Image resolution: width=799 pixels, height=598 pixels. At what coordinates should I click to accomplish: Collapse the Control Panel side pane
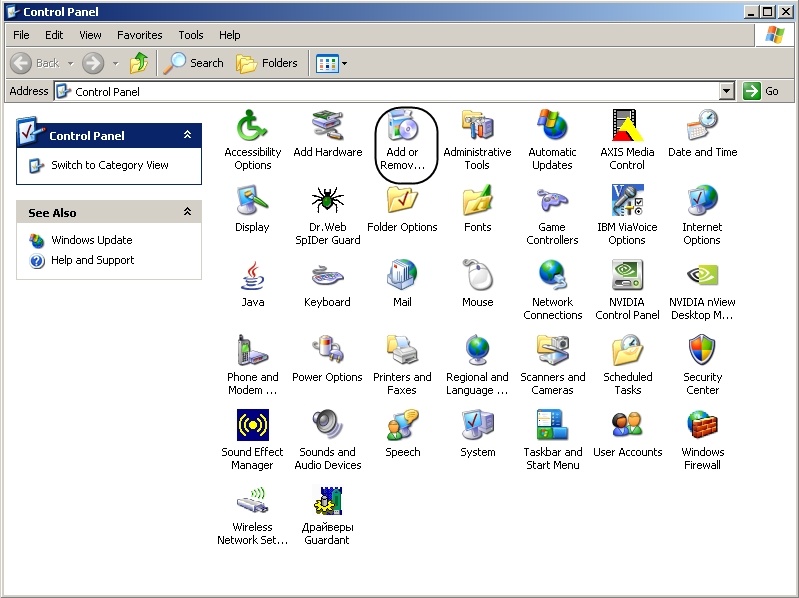[187, 135]
